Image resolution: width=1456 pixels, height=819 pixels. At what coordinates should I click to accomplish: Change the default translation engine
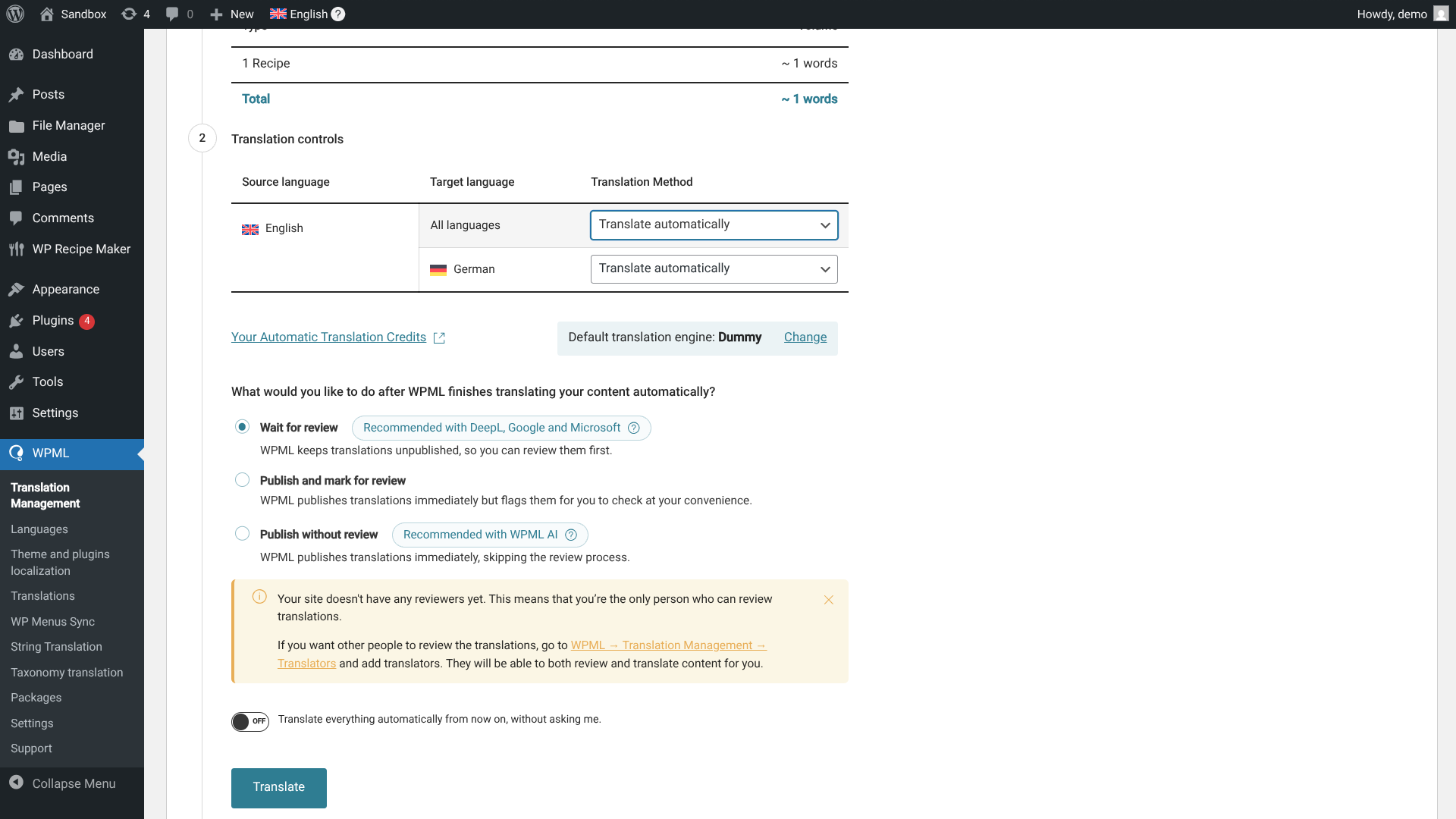click(x=805, y=337)
